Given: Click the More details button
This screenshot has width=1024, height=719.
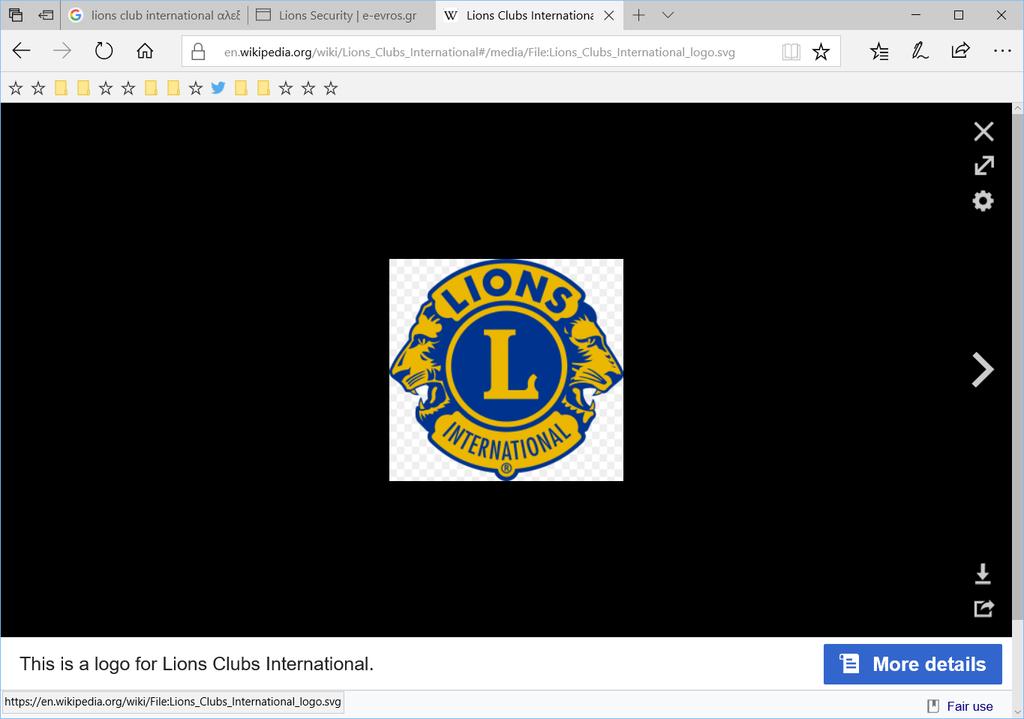Looking at the screenshot, I should [912, 664].
